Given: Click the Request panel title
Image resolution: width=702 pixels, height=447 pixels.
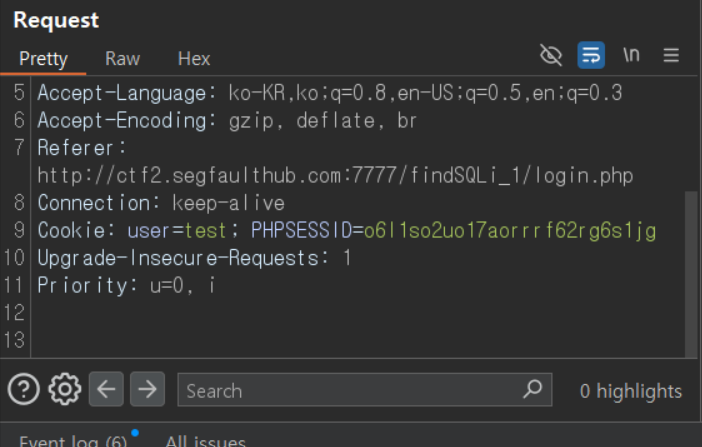Looking at the screenshot, I should (56, 20).
